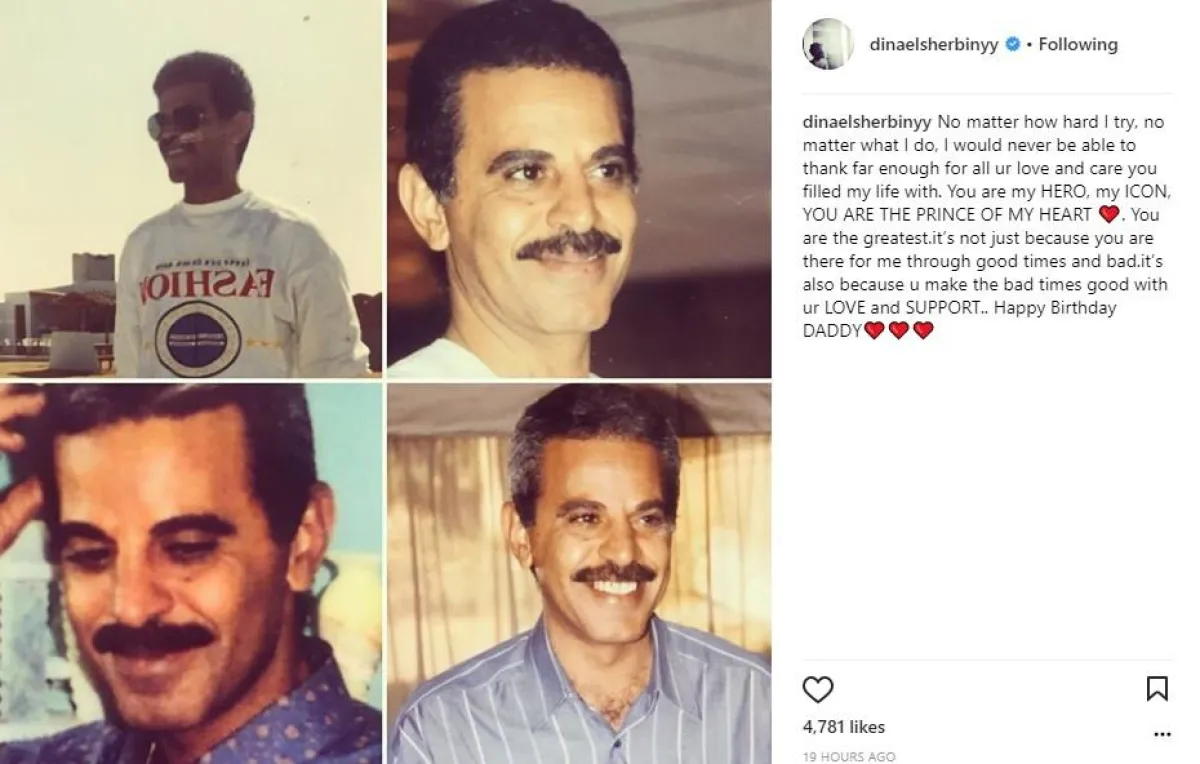Open the three-dot more options menu
Viewport: 1200px width, 764px height.
coord(1161,734)
